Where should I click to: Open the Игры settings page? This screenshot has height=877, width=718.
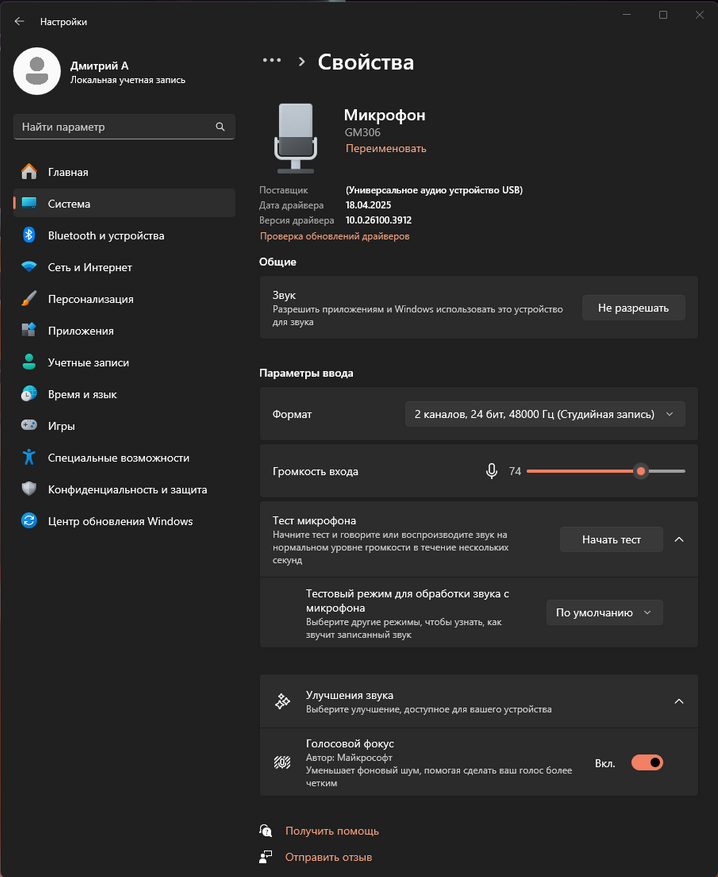[x=61, y=426]
